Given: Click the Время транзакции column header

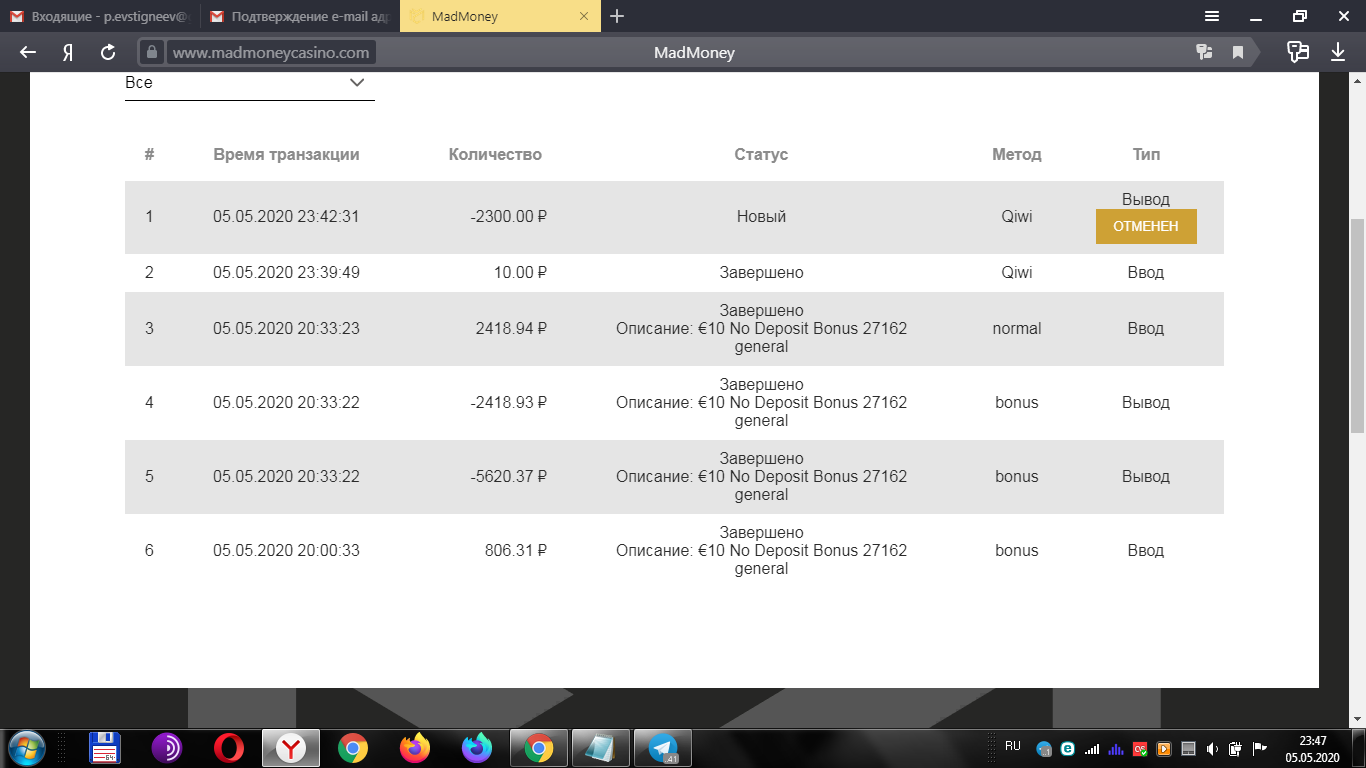Looking at the screenshot, I should [286, 154].
